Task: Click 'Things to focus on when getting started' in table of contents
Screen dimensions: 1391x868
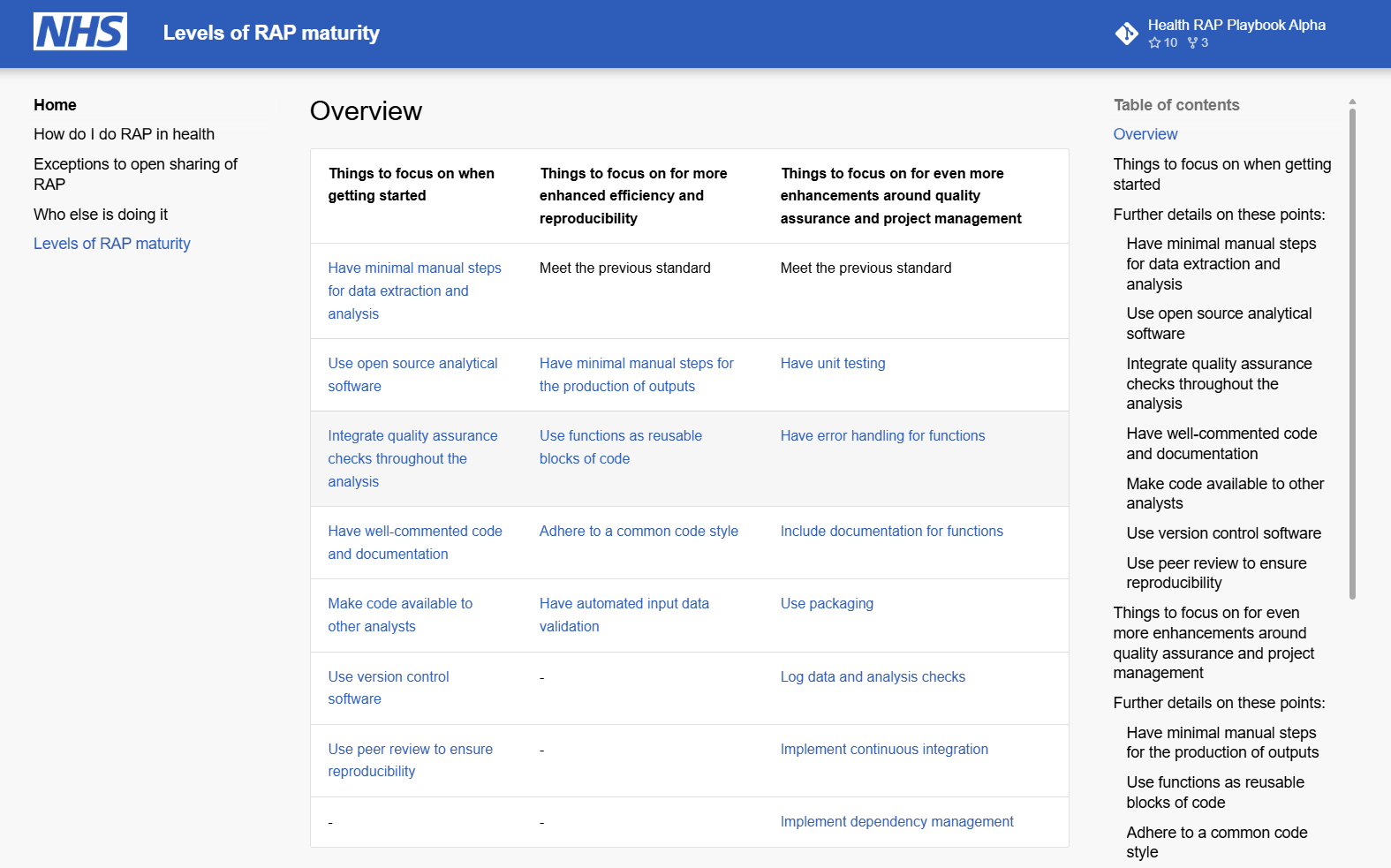Action: (1222, 174)
